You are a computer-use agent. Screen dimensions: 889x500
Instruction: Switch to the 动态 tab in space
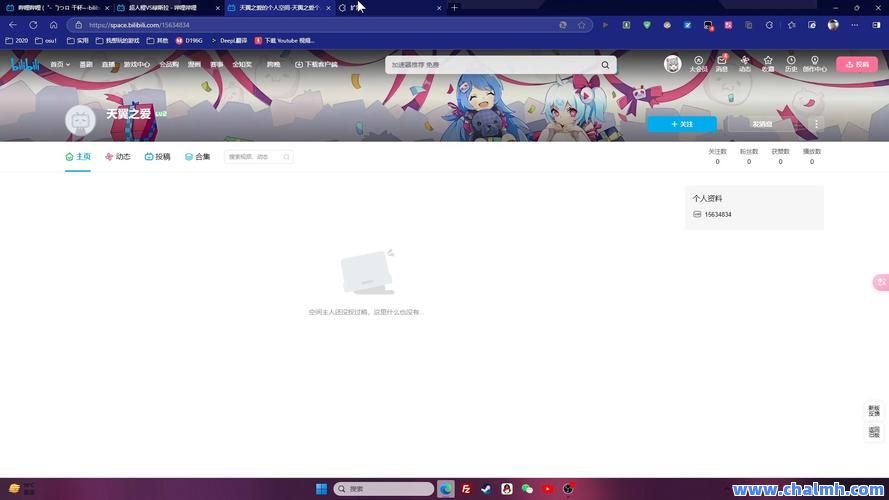(x=117, y=156)
